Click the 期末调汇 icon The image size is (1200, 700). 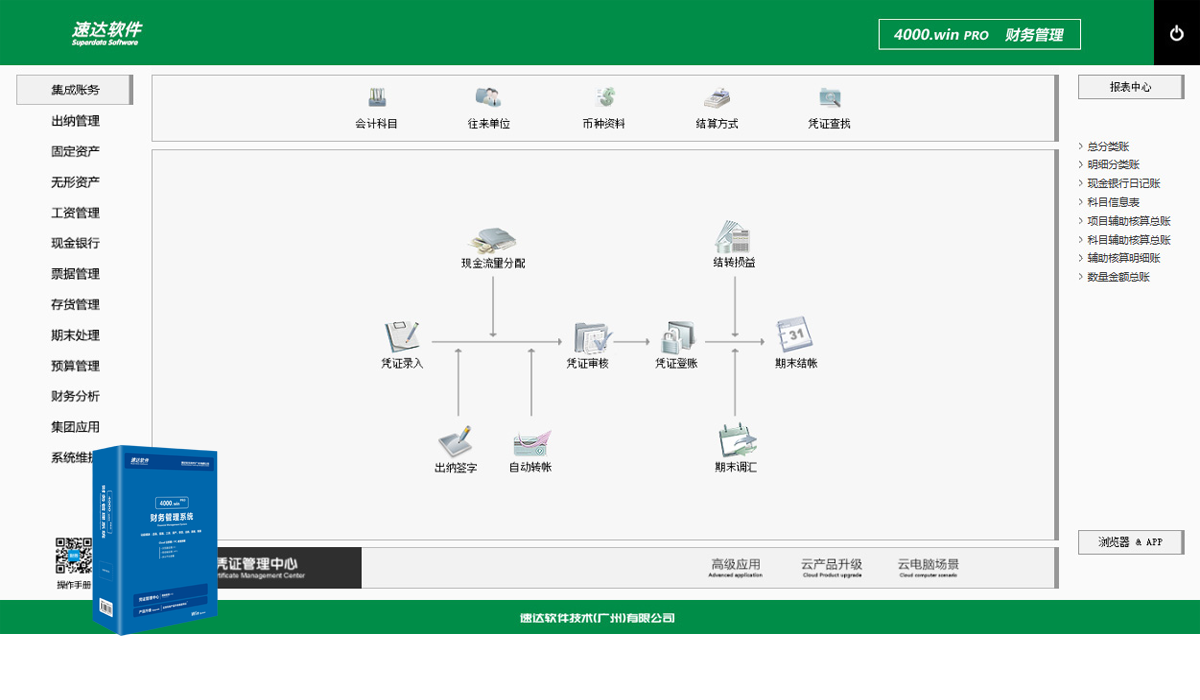point(736,441)
